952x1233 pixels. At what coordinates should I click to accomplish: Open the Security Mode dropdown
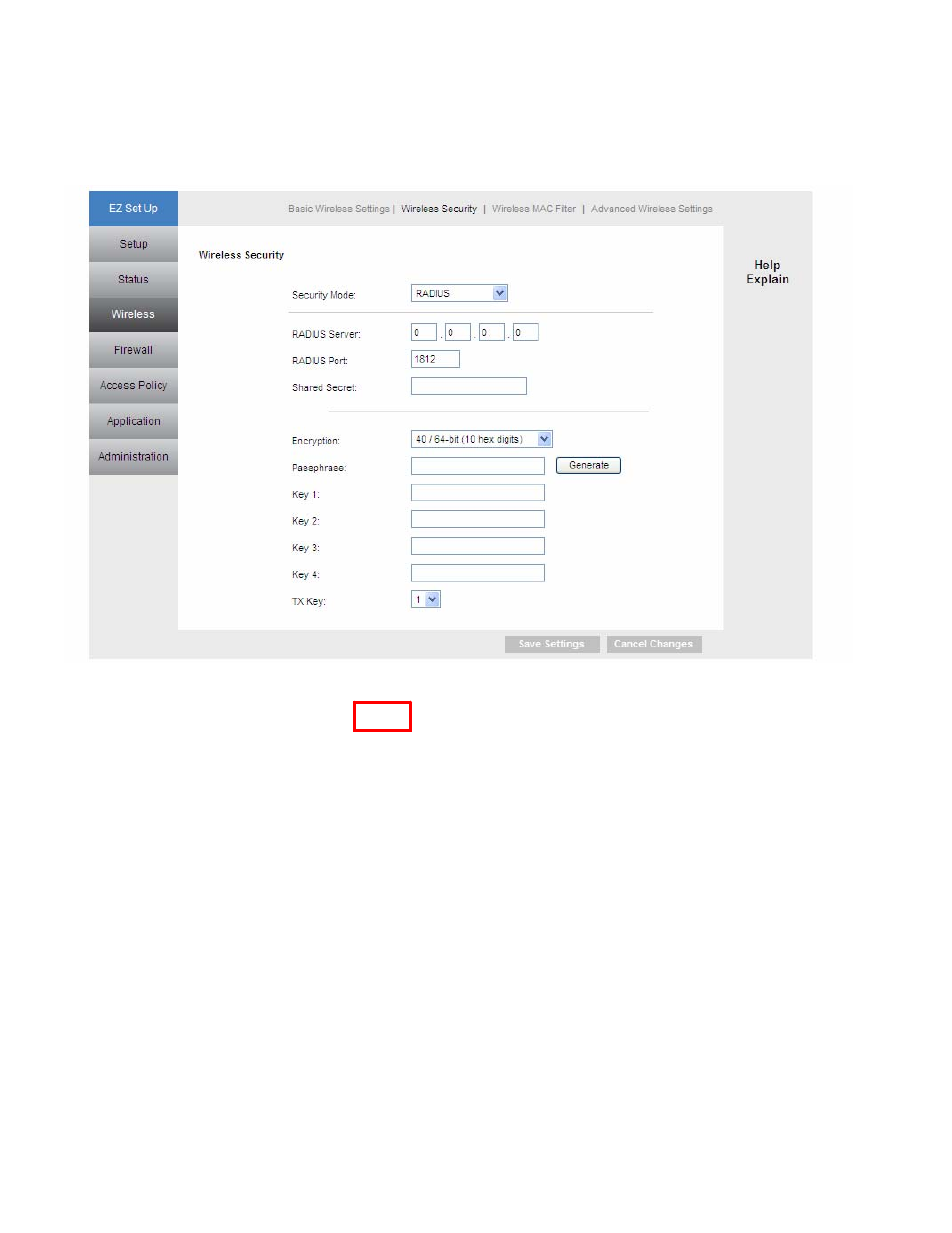[x=459, y=293]
